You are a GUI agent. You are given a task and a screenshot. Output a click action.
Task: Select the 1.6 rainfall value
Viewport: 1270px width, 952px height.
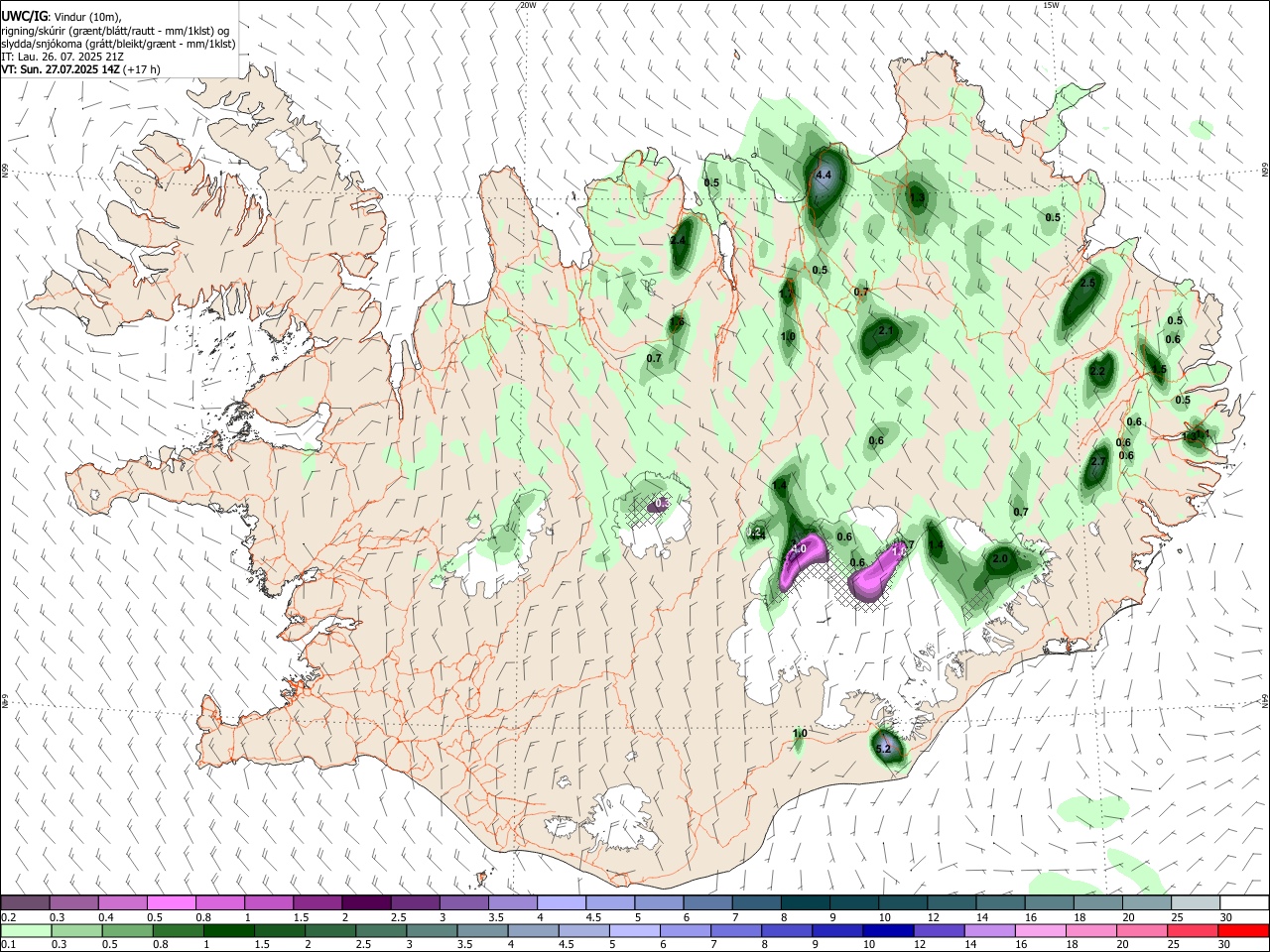pos(678,322)
